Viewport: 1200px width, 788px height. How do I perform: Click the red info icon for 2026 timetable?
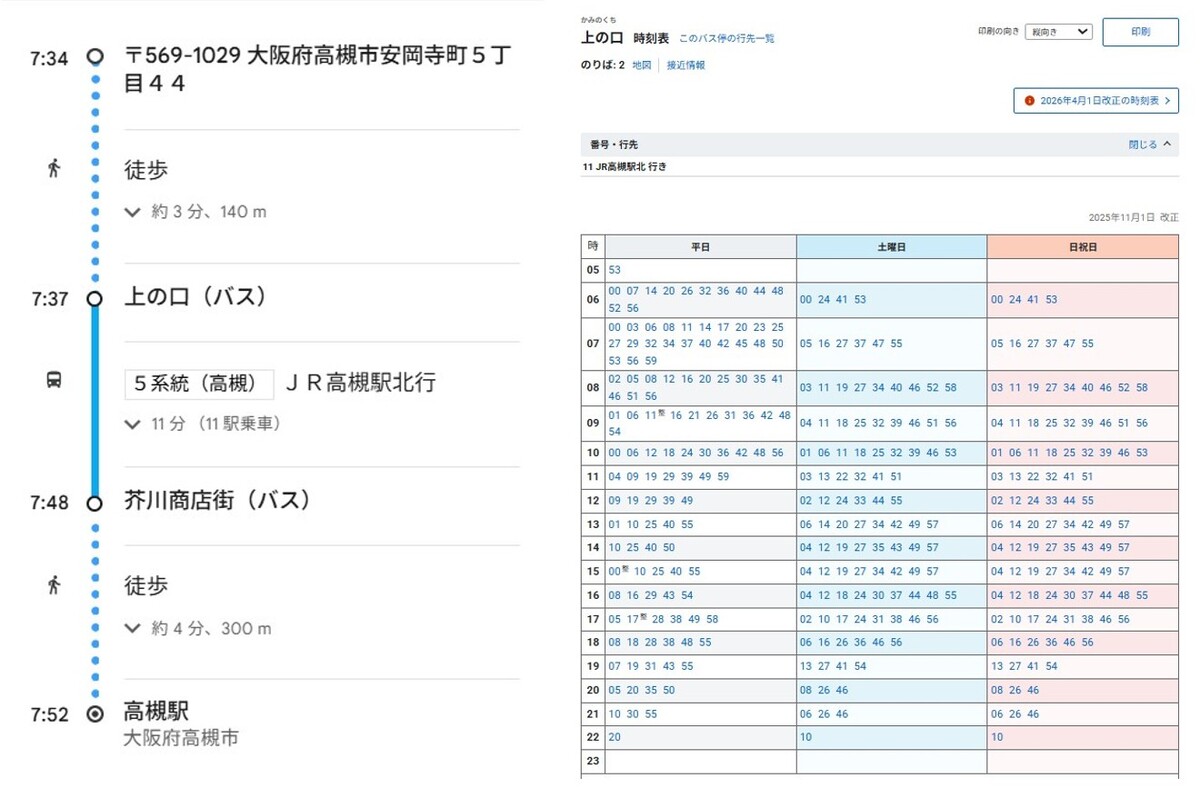click(1029, 101)
